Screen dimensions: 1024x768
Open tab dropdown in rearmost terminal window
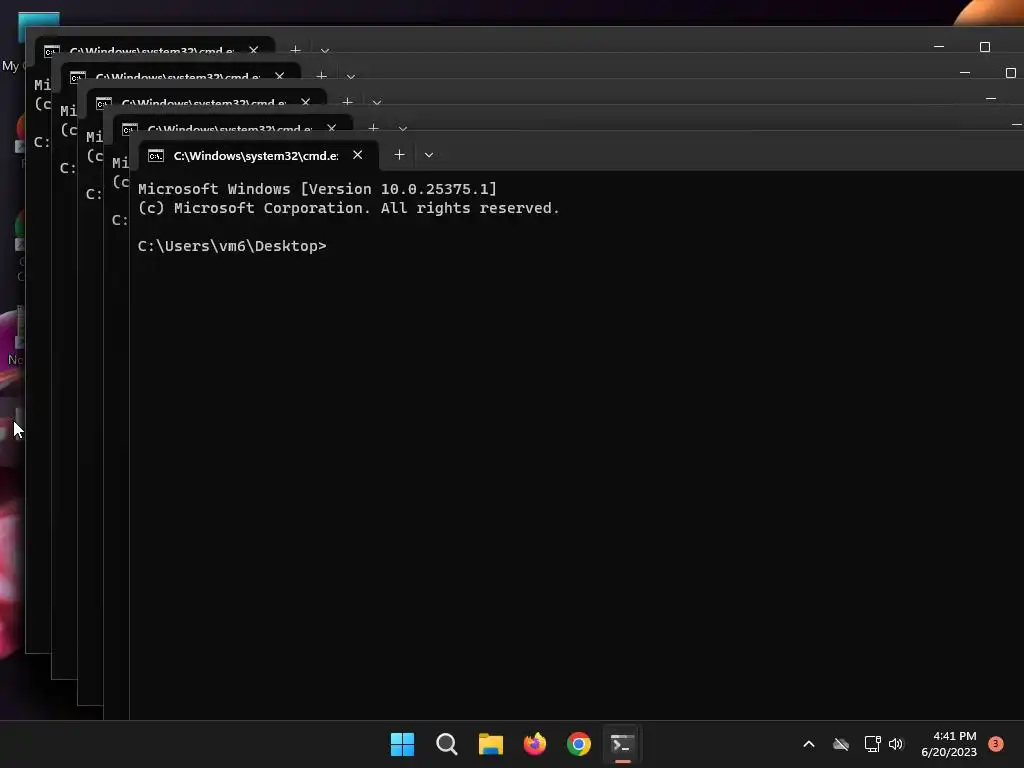click(325, 51)
